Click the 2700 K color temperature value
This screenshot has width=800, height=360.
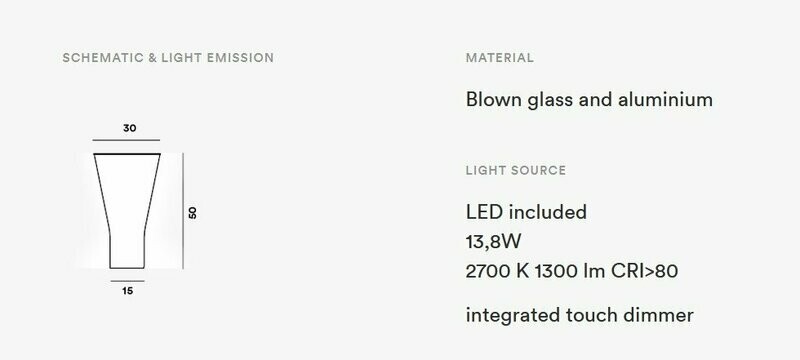[x=497, y=271]
